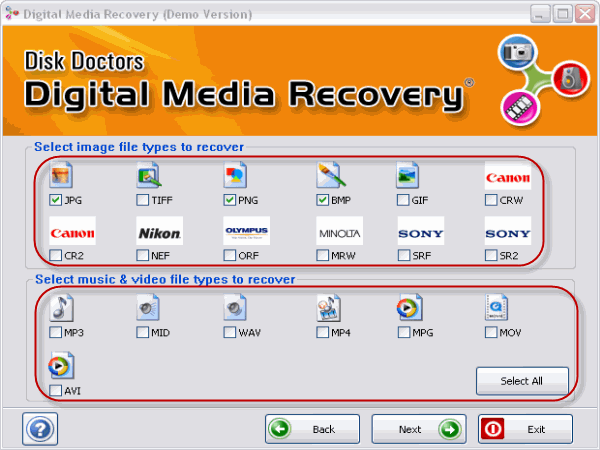The width and height of the screenshot is (600, 450).
Task: Check the MOV checkbox
Action: 491,332
